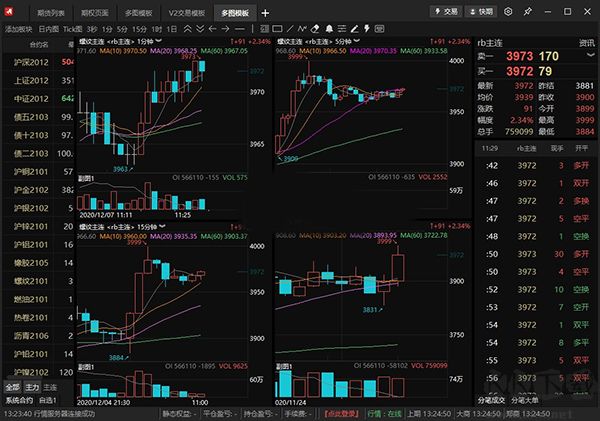Viewport: 600px width, 421px height.
Task: Expand the 1分钟 chart period dropdown
Action: 158,41
